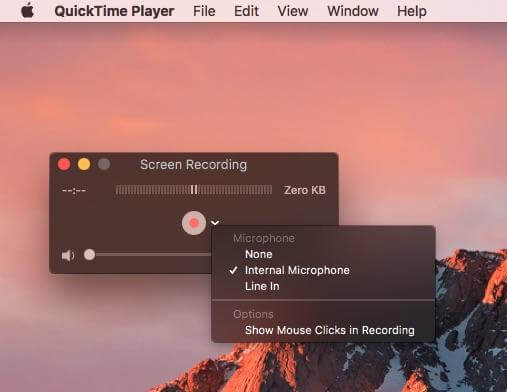Open the File menu
507x392 pixels.
(x=204, y=11)
